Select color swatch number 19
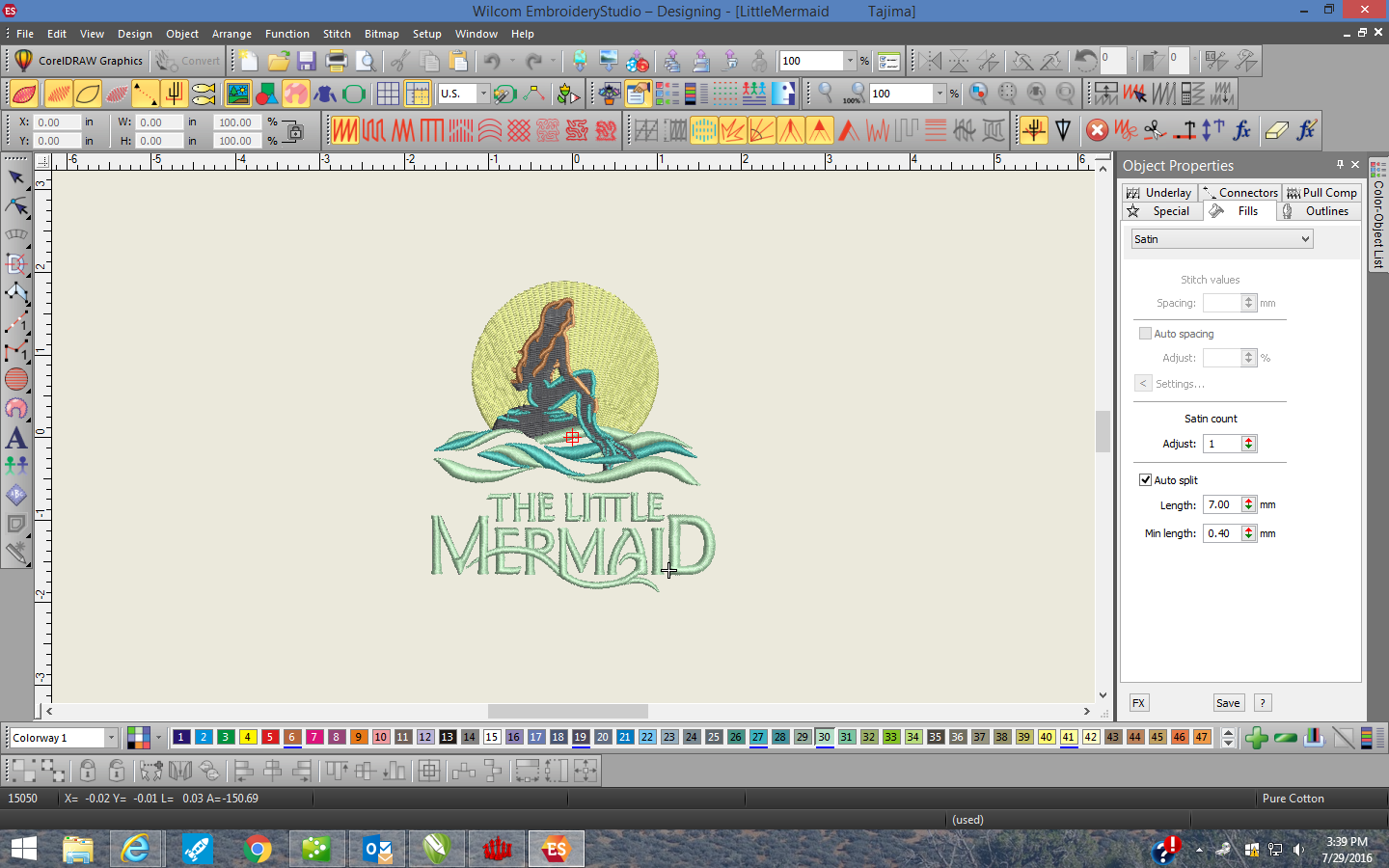Image resolution: width=1389 pixels, height=868 pixels. click(580, 737)
